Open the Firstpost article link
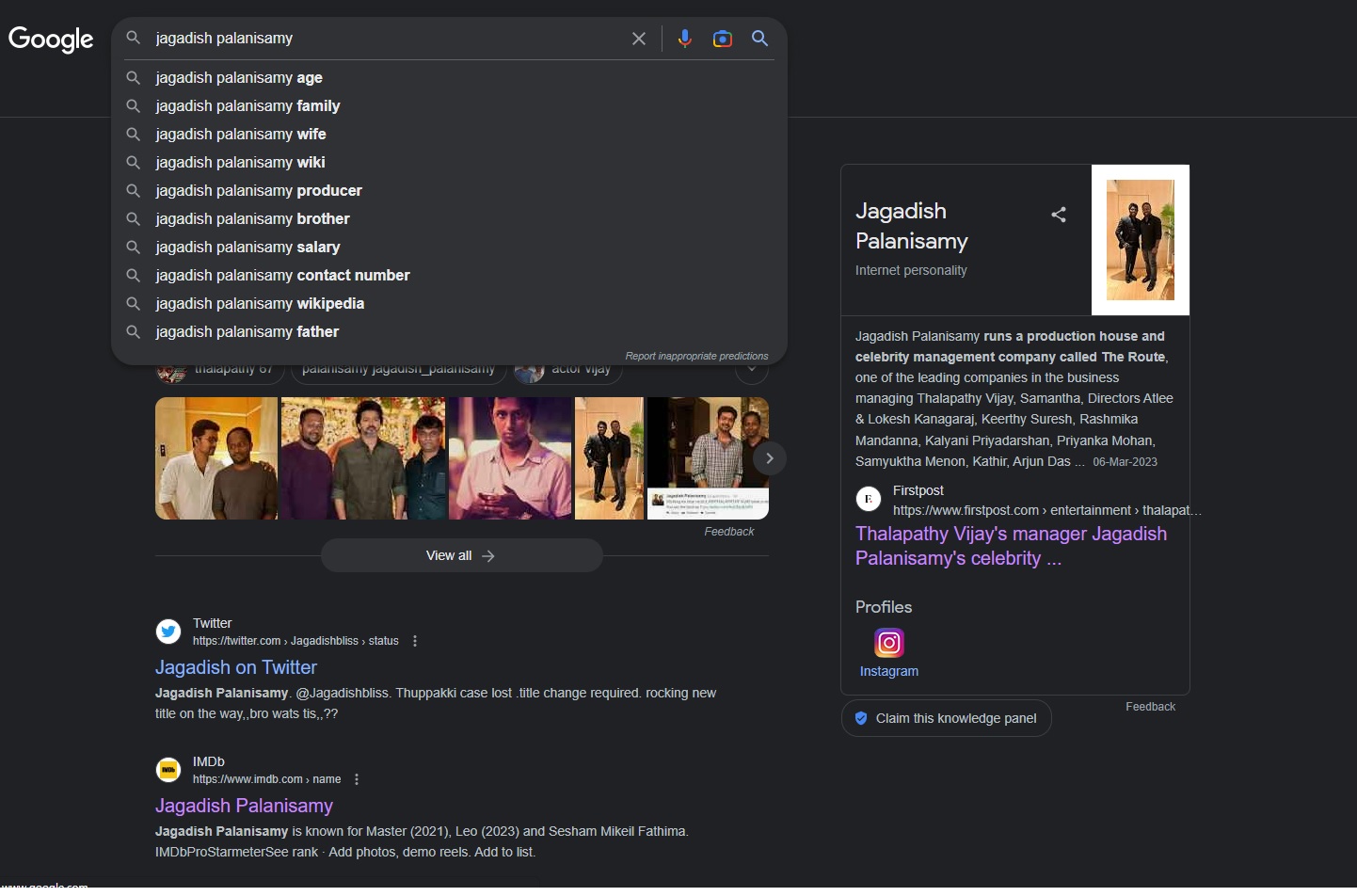Screen dimensions: 1357x896 (1011, 546)
